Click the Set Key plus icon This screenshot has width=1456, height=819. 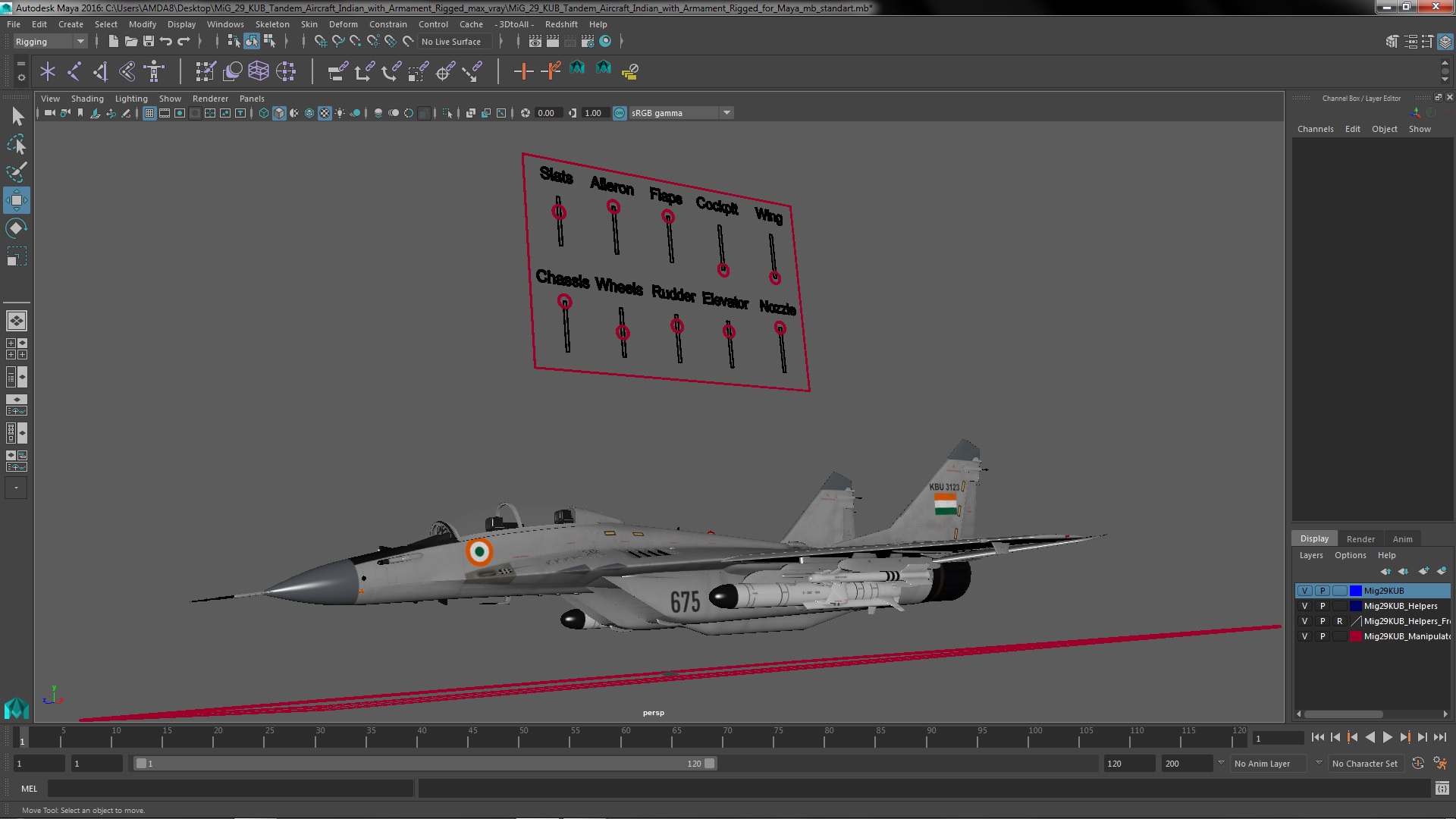(x=522, y=71)
